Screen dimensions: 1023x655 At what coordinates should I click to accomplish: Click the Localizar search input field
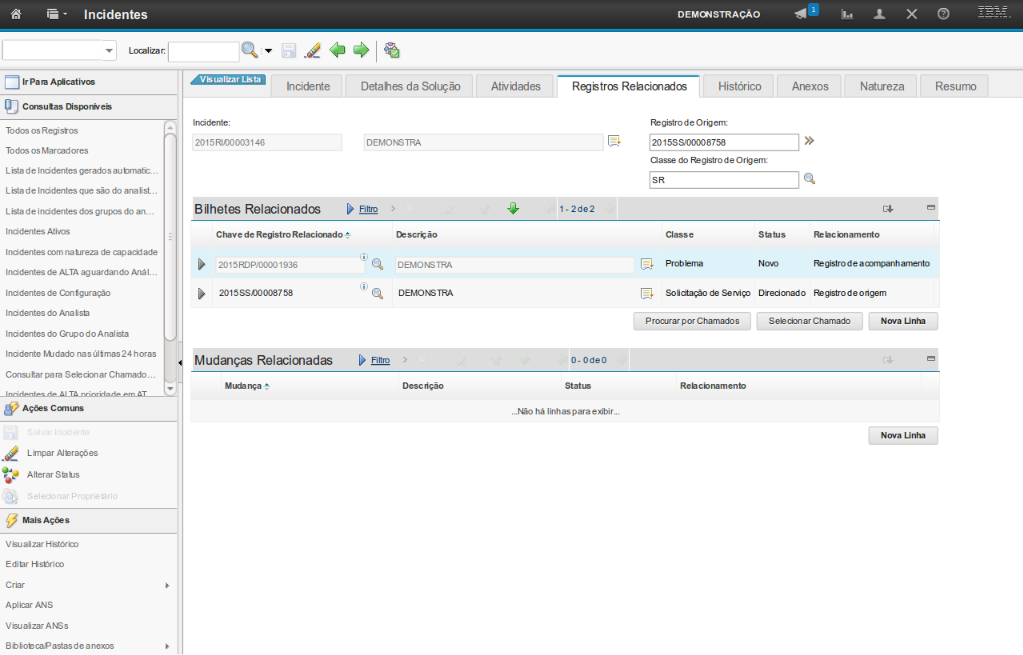[203, 51]
